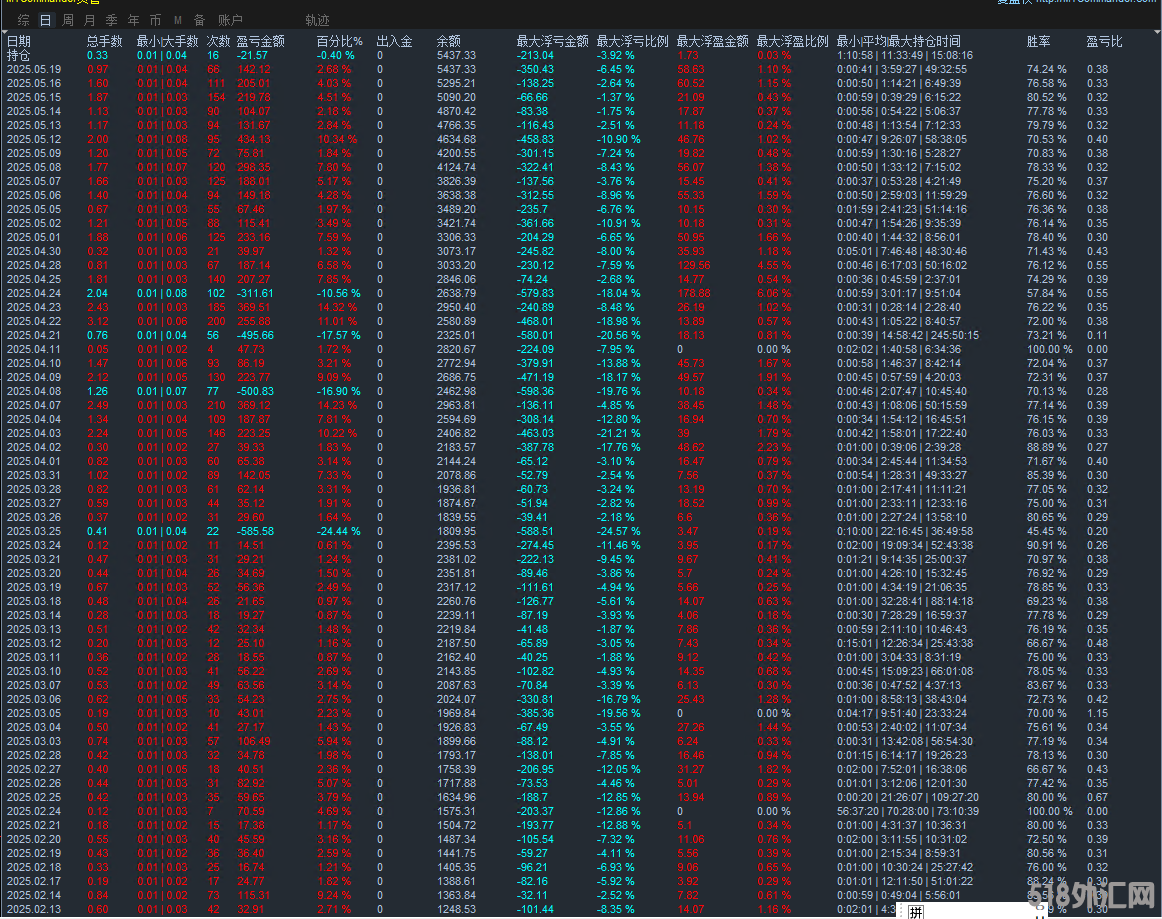This screenshot has width=1162, height=919.
Task: Open the 币 currency tab
Action: tap(155, 20)
